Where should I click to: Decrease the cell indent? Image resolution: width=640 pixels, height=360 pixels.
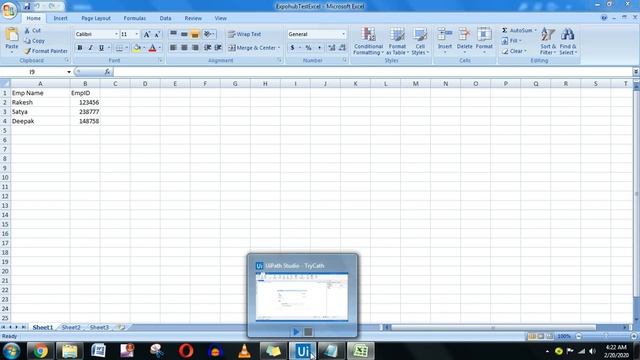click(207, 48)
